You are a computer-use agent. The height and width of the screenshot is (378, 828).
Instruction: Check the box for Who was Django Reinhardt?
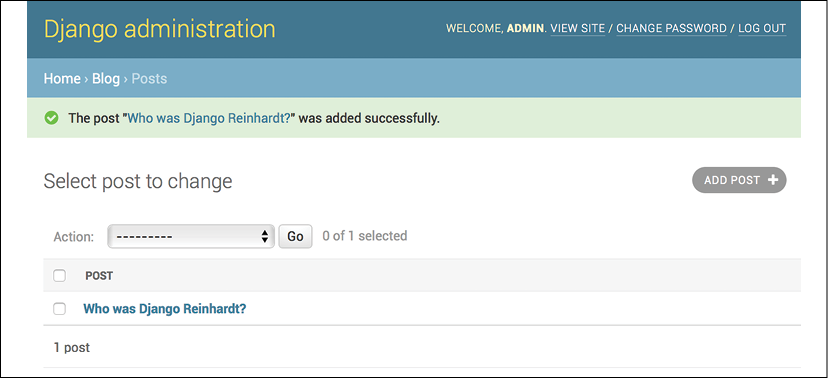coord(60,309)
